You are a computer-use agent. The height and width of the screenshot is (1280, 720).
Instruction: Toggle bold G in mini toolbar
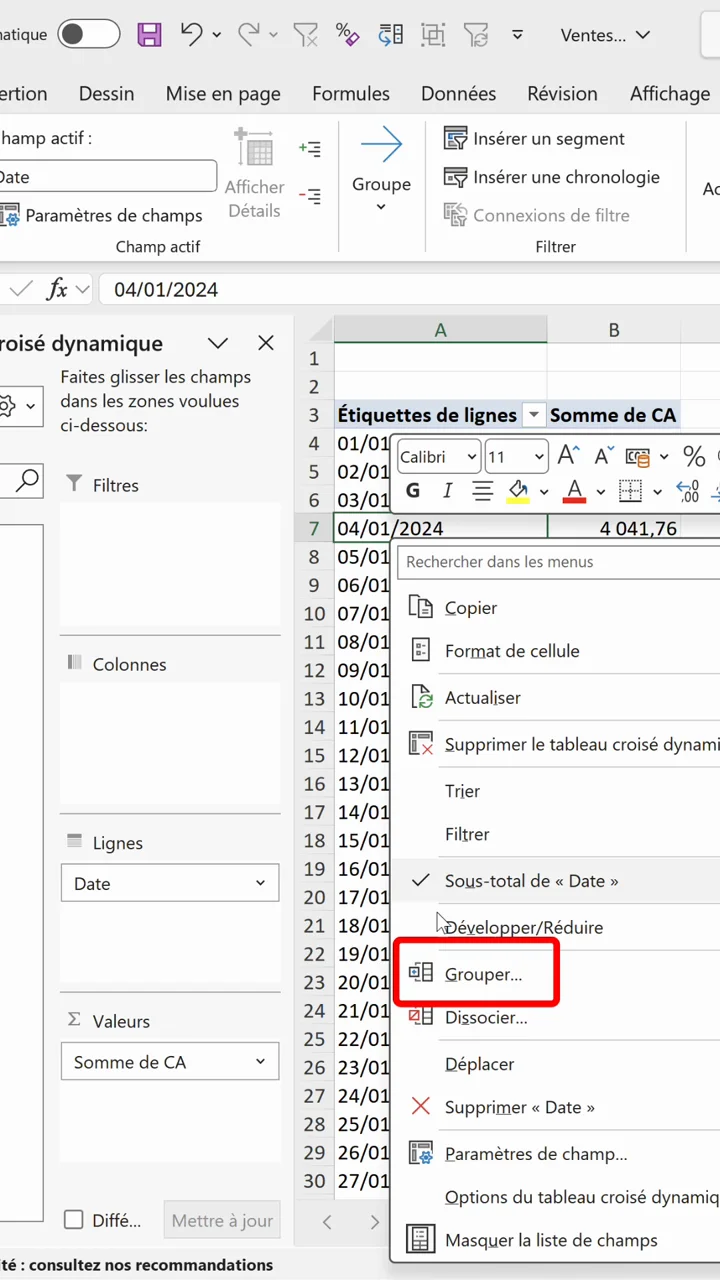click(413, 491)
